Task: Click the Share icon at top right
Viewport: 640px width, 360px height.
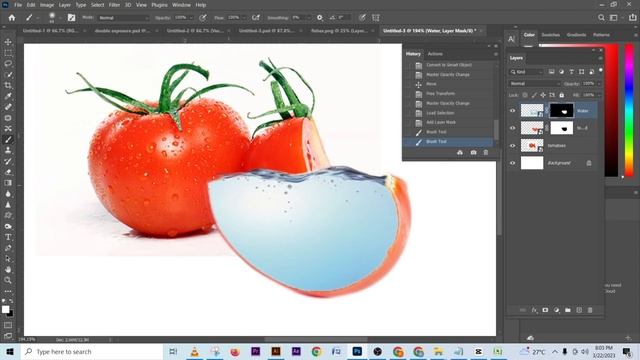Action: click(632, 18)
